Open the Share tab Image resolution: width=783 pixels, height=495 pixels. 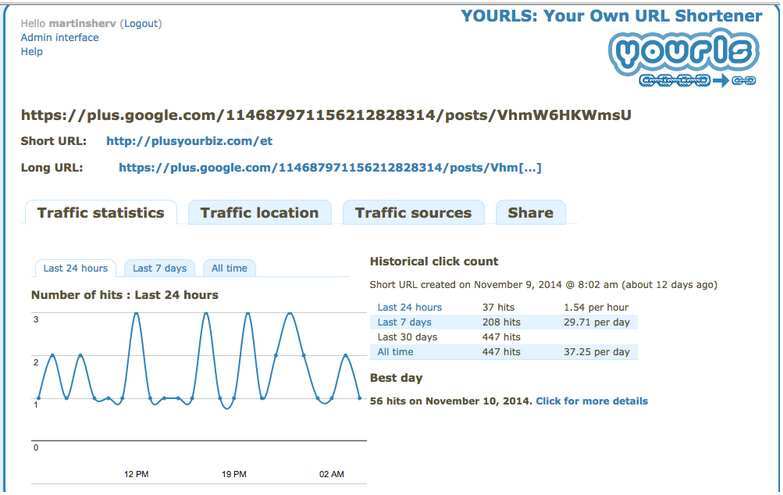pos(530,213)
